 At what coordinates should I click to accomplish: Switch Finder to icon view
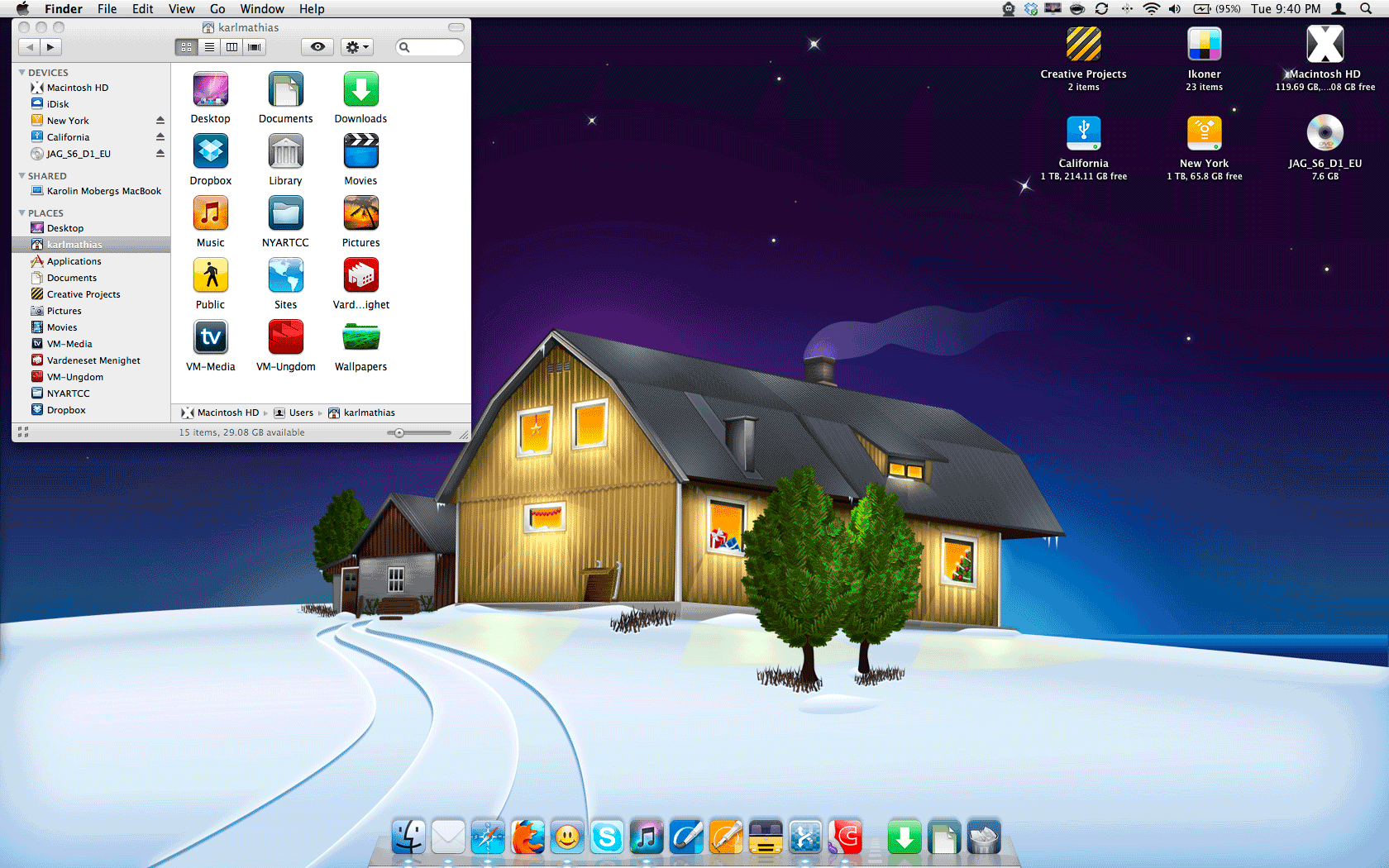click(x=186, y=47)
